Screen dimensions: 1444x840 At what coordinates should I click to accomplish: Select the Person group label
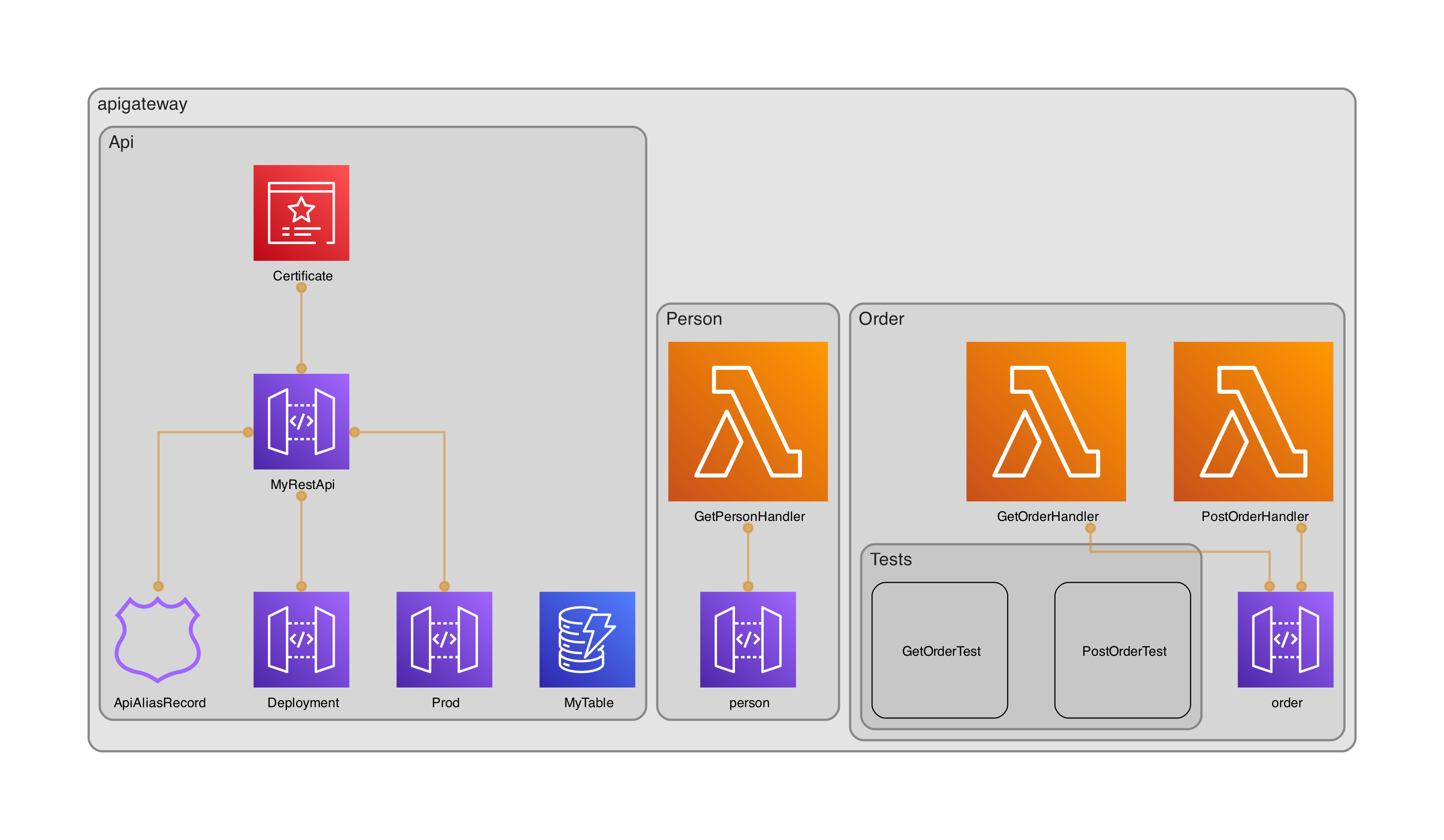(693, 319)
